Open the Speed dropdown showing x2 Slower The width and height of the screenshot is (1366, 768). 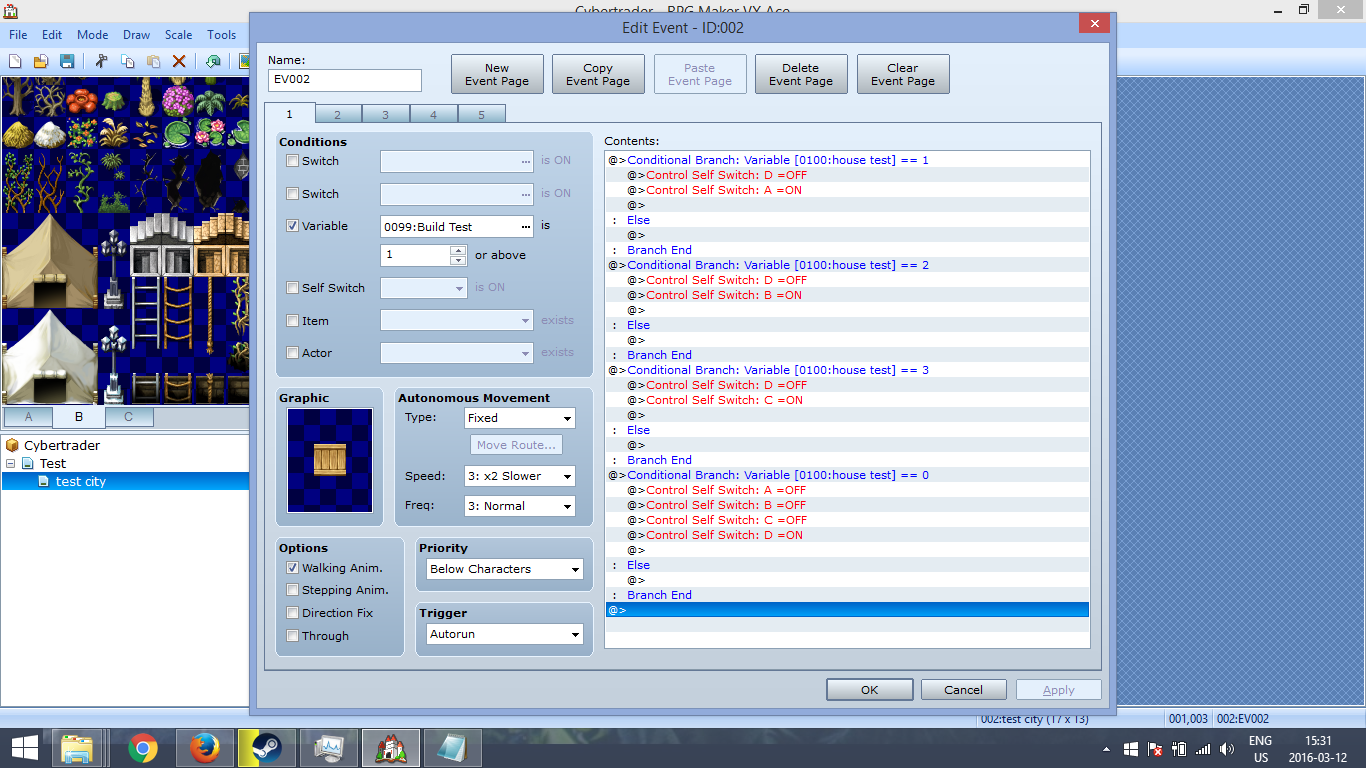click(x=520, y=476)
